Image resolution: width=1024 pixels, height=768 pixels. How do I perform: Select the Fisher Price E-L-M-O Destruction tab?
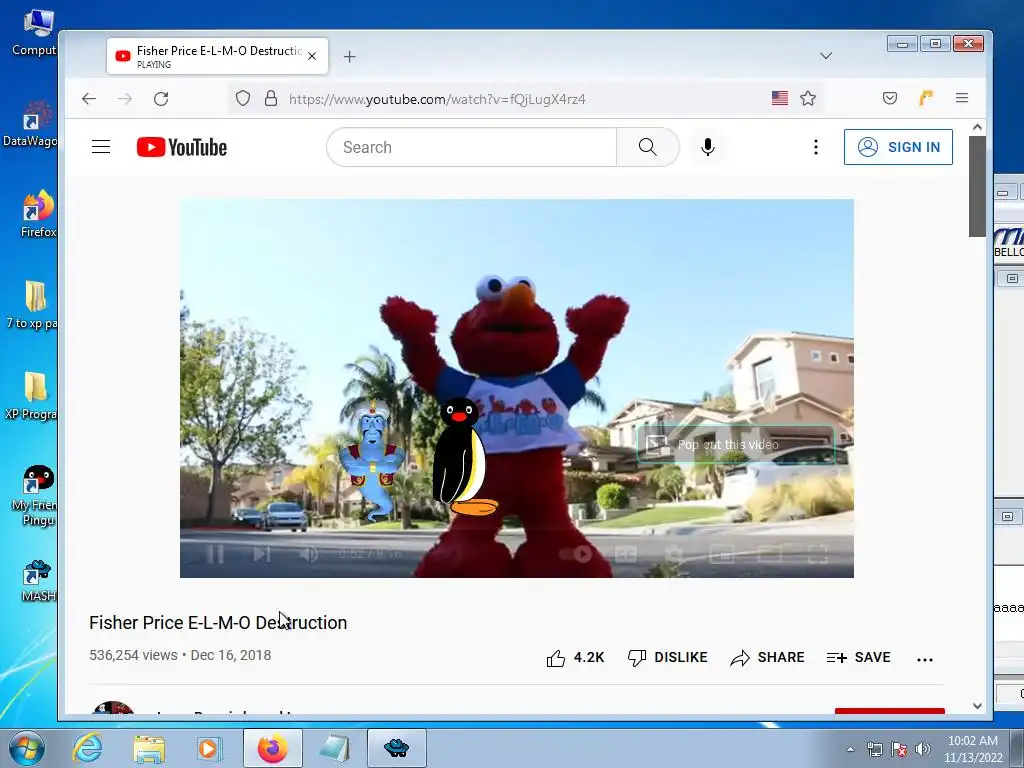coord(217,56)
